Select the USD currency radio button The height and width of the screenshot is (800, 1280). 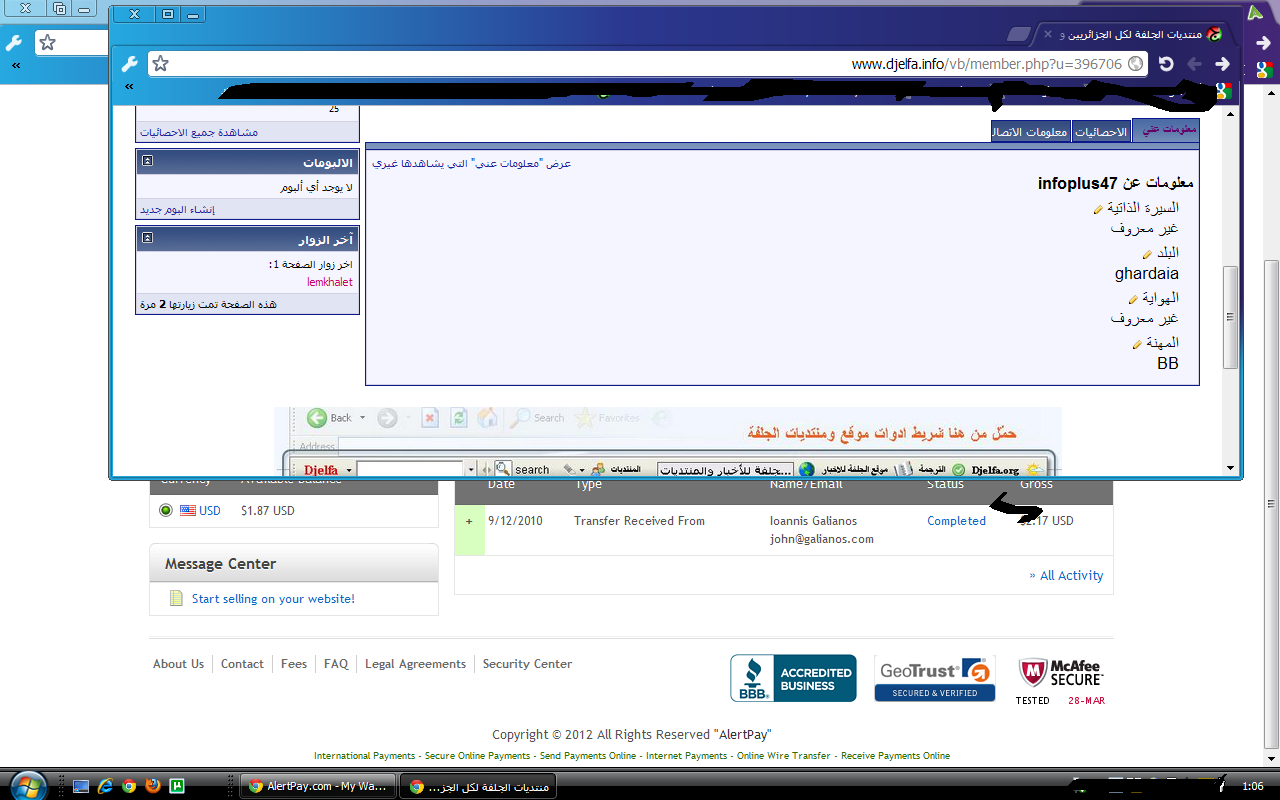[166, 511]
